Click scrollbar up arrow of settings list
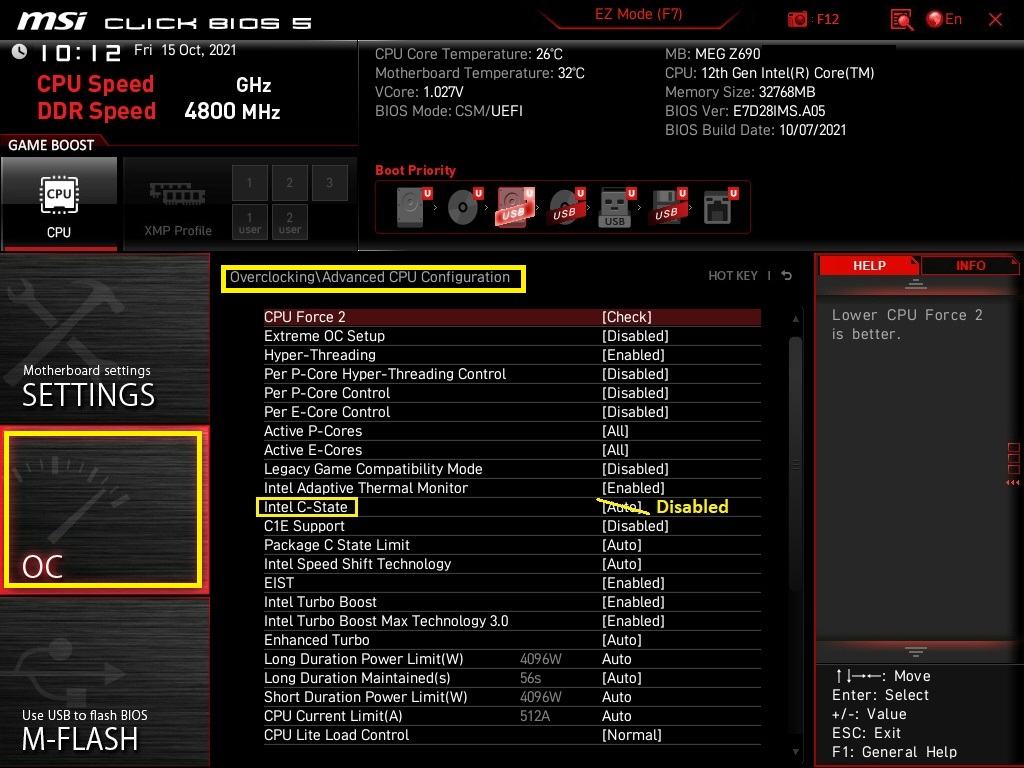The image size is (1024, 768). (795, 319)
